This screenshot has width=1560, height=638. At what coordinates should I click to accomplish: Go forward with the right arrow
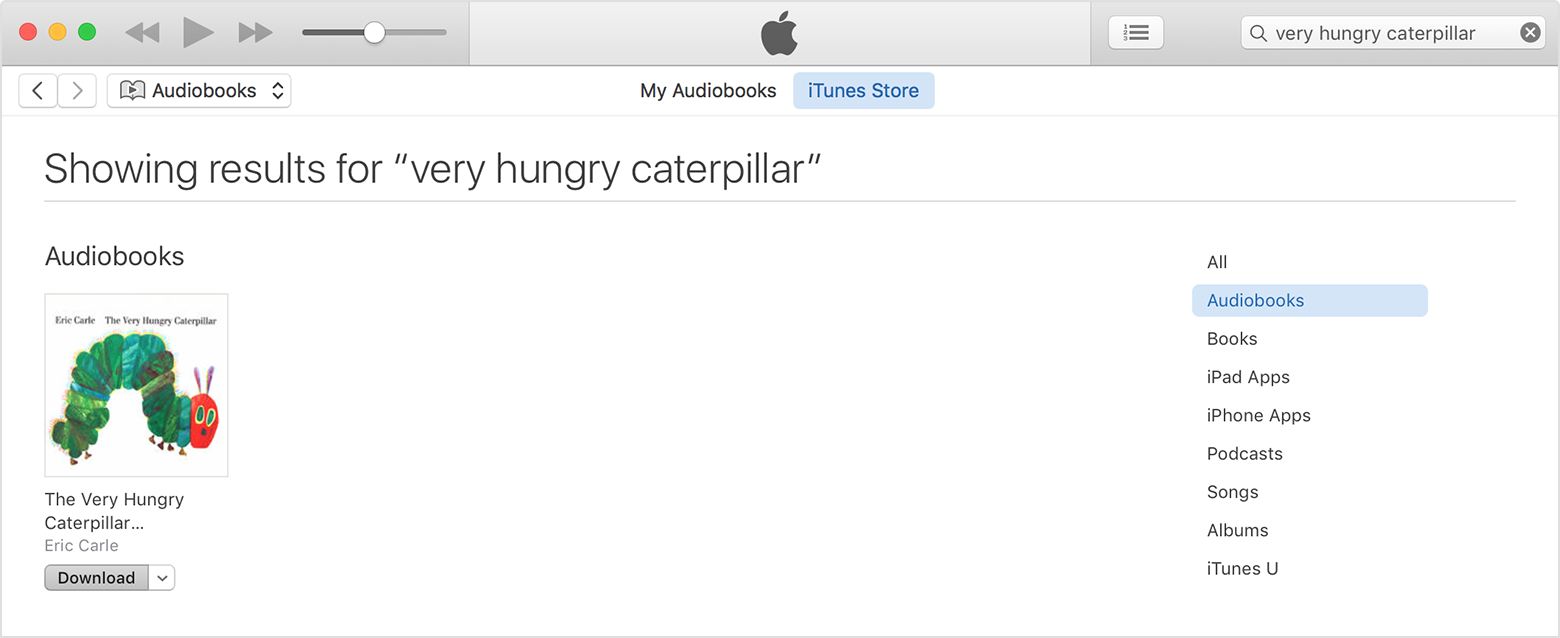coord(77,91)
